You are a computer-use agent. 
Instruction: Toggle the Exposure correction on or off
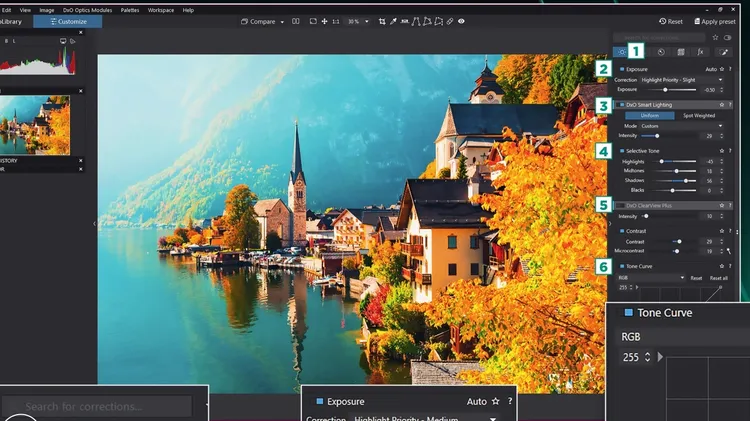point(621,69)
